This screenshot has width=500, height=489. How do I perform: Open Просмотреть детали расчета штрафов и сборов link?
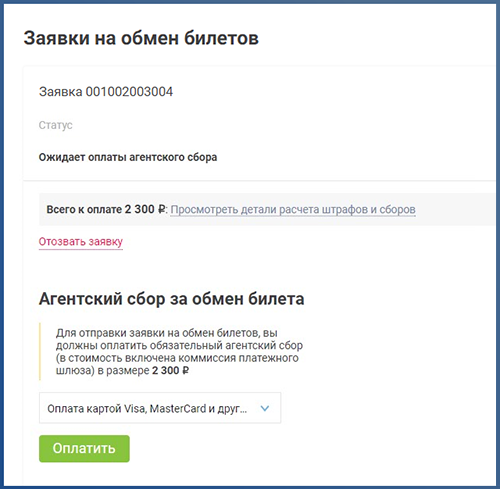[293, 209]
